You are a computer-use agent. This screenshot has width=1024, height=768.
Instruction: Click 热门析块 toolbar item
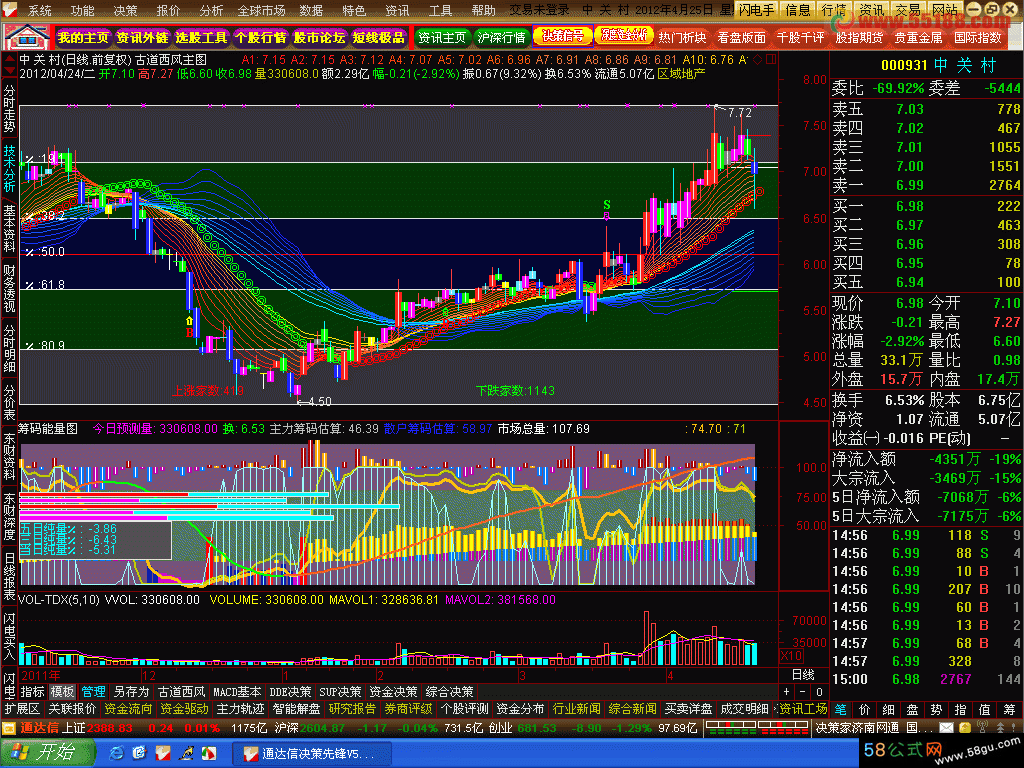point(682,38)
